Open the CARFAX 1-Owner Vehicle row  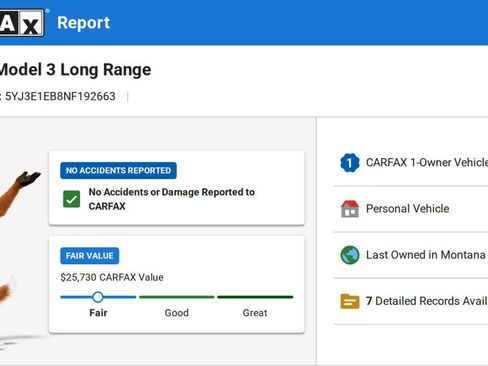(x=411, y=163)
